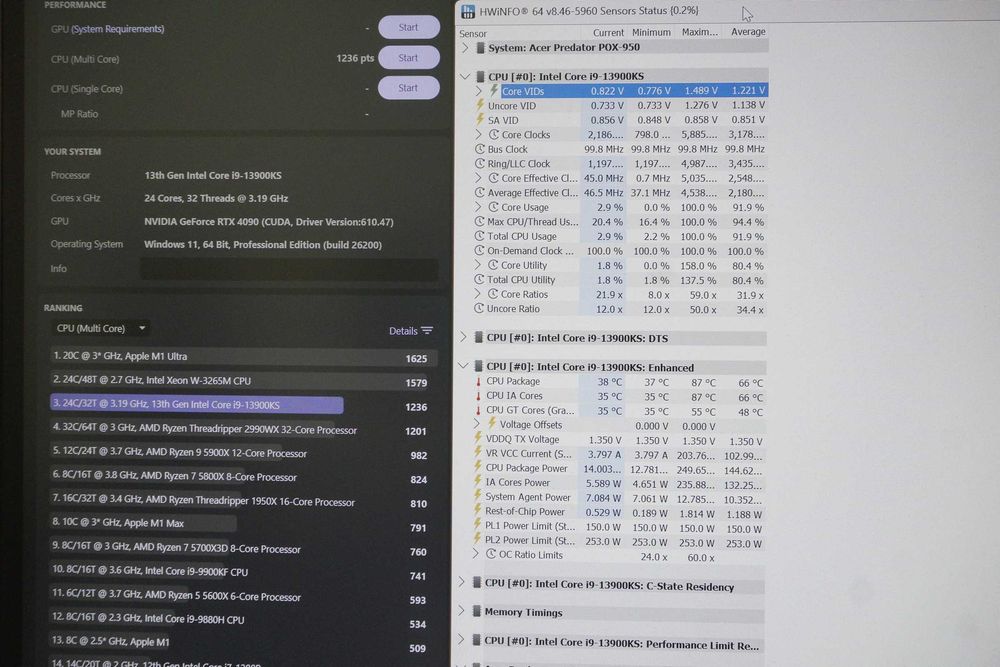Screen dimensions: 1000x667
Task: Expand Voltage Offsets row
Action: pyautogui.click(x=477, y=424)
